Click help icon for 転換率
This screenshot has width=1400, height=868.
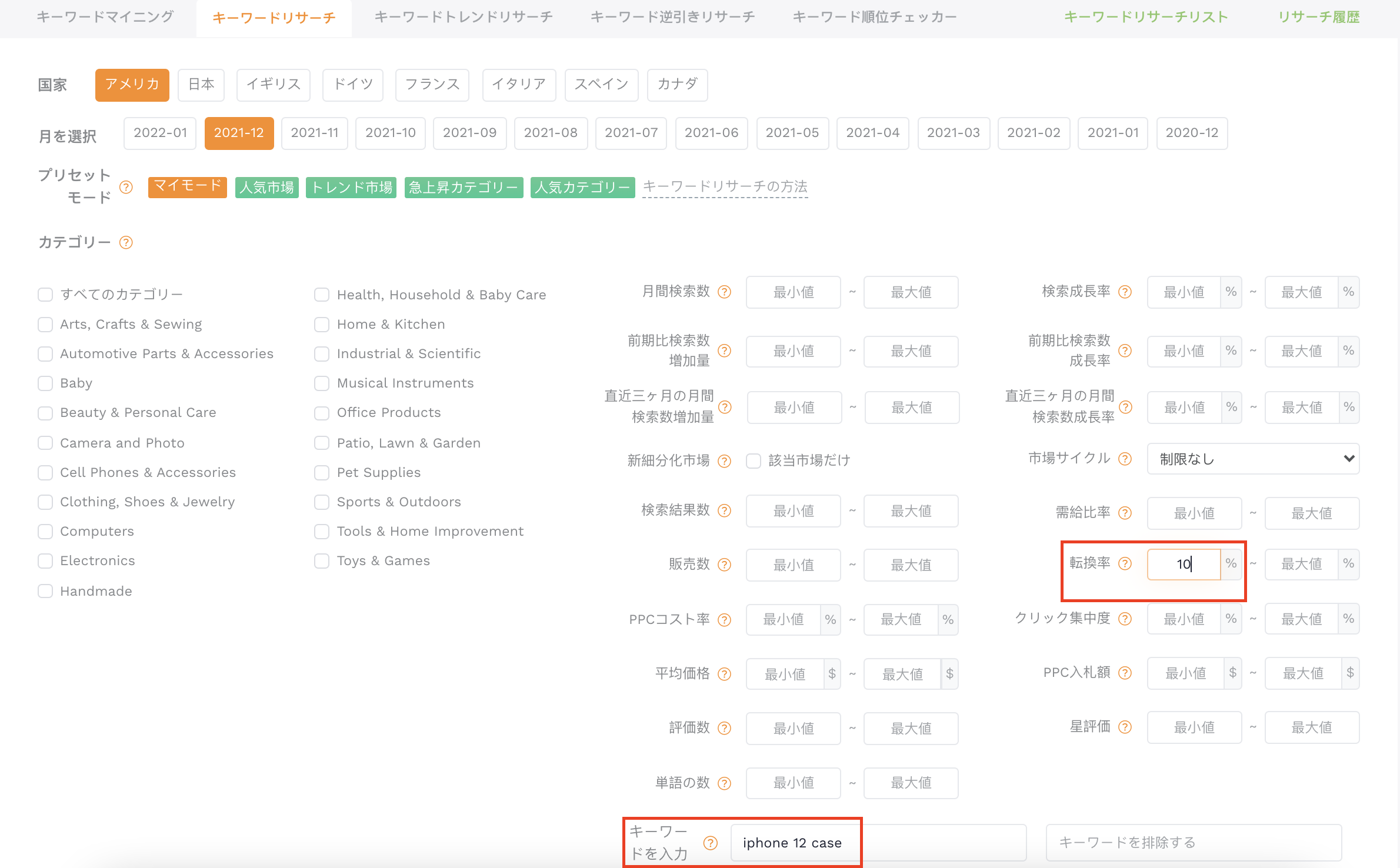coord(1125,563)
